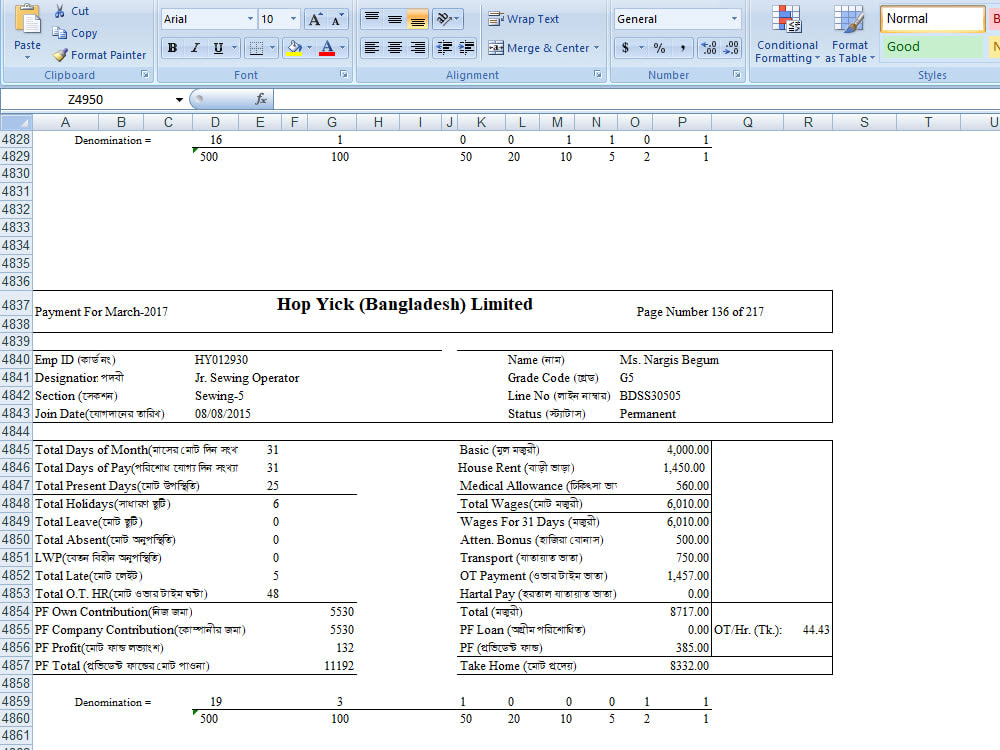The image size is (1000, 750).
Task: Expand the font color dropdown arrow
Action: [342, 48]
